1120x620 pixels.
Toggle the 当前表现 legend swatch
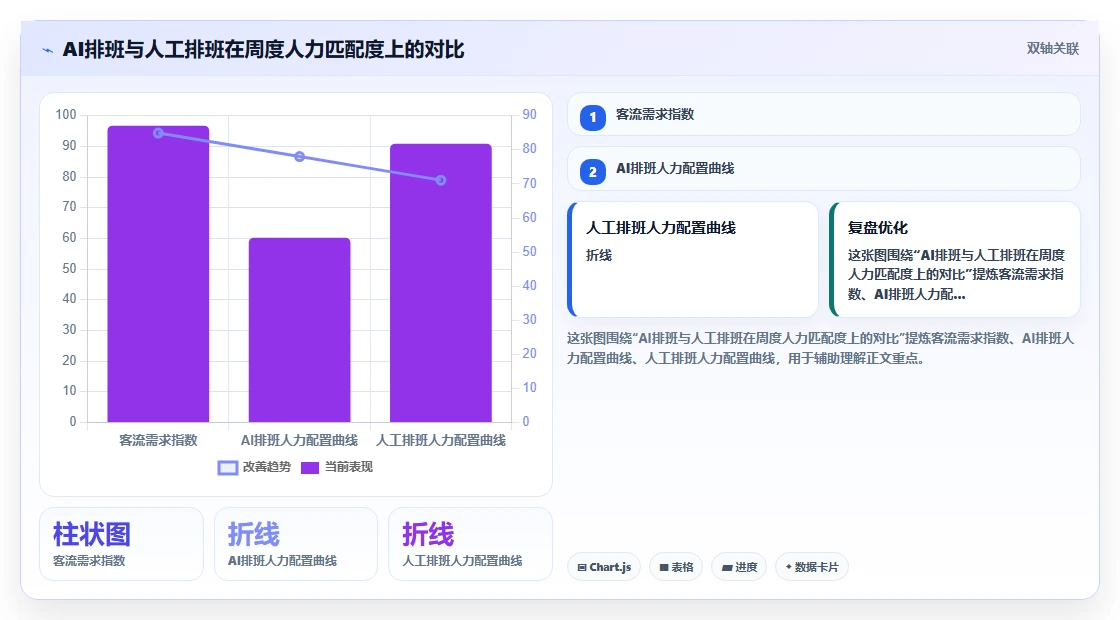point(309,468)
